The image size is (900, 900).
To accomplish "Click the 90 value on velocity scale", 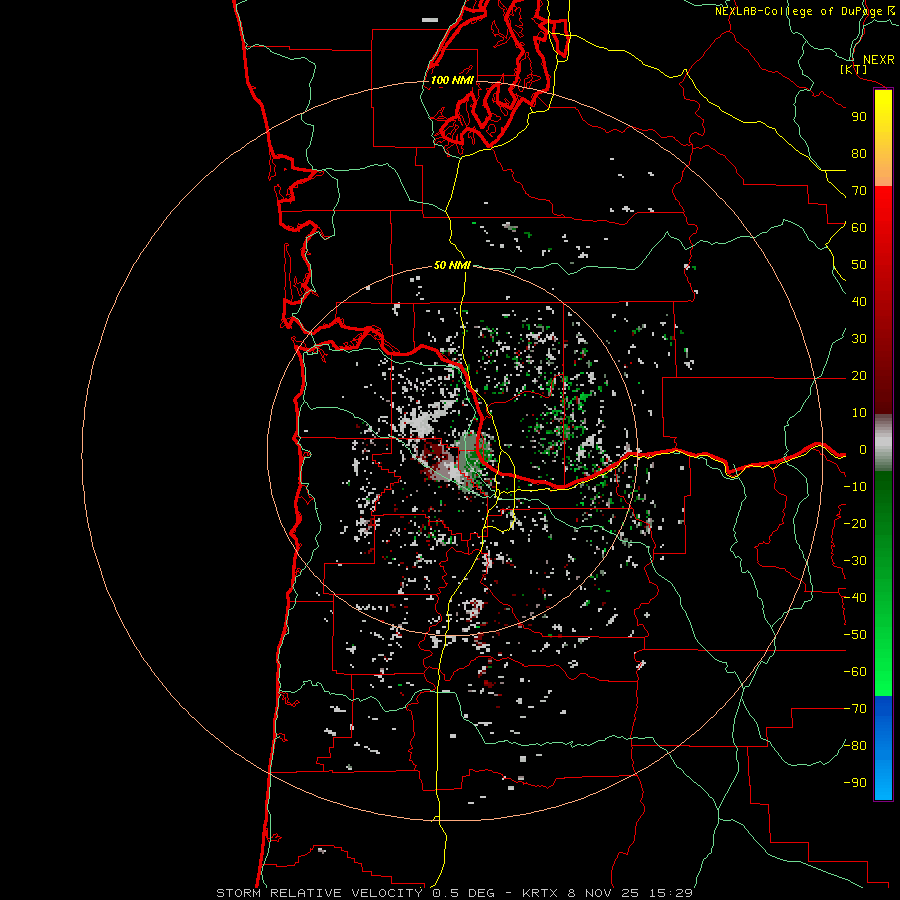I will tap(859, 117).
